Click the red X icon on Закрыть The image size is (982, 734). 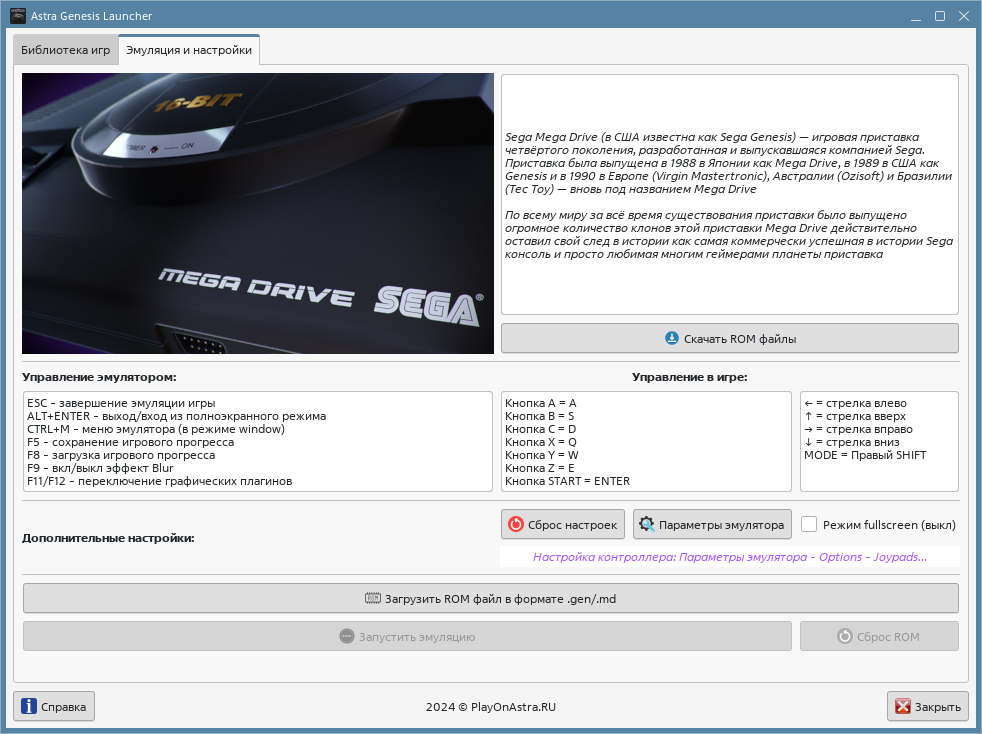tap(902, 706)
